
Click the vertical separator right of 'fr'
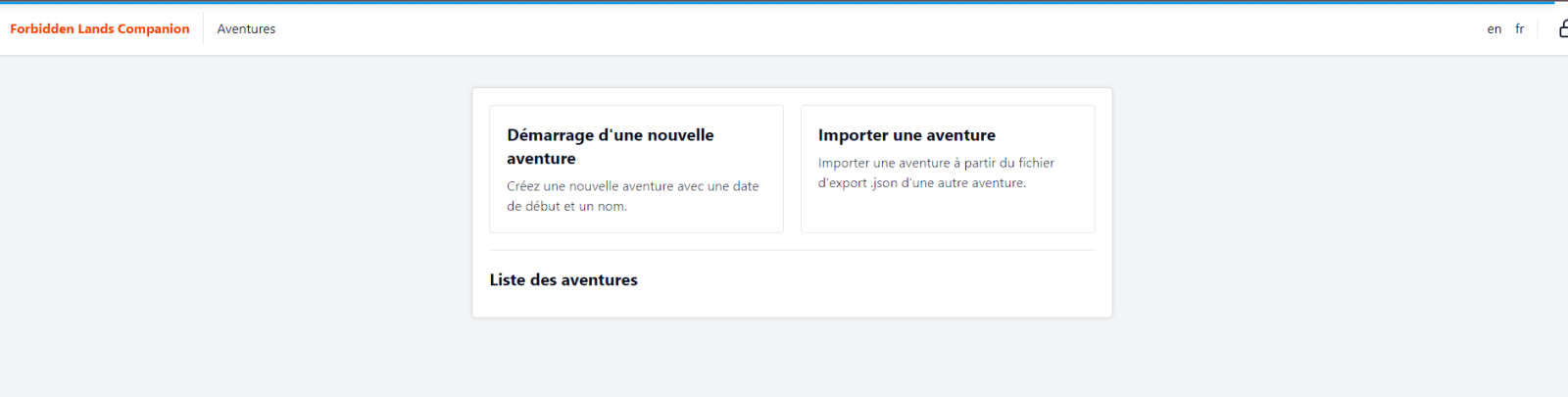pyautogui.click(x=1539, y=29)
